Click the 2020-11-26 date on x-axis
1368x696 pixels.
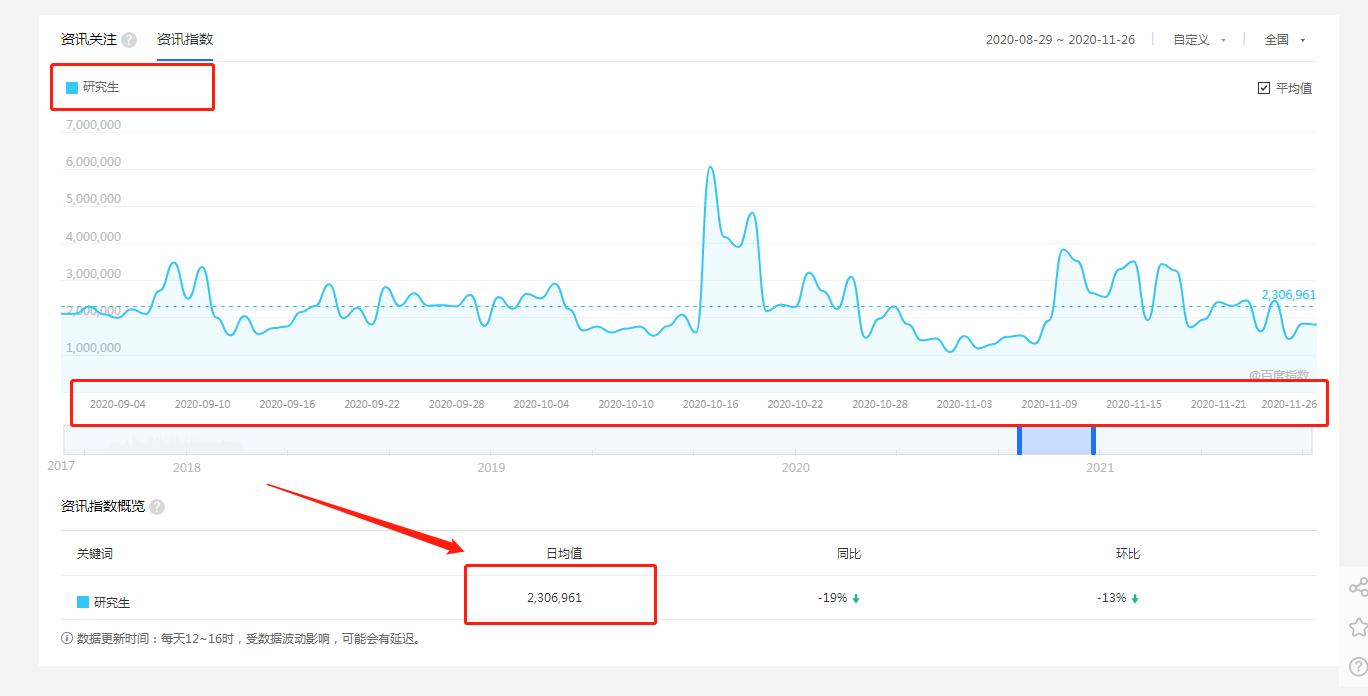coord(1289,404)
